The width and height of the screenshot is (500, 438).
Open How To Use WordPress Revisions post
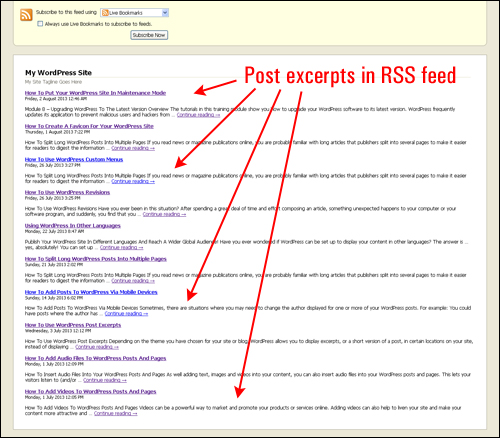tap(67, 192)
